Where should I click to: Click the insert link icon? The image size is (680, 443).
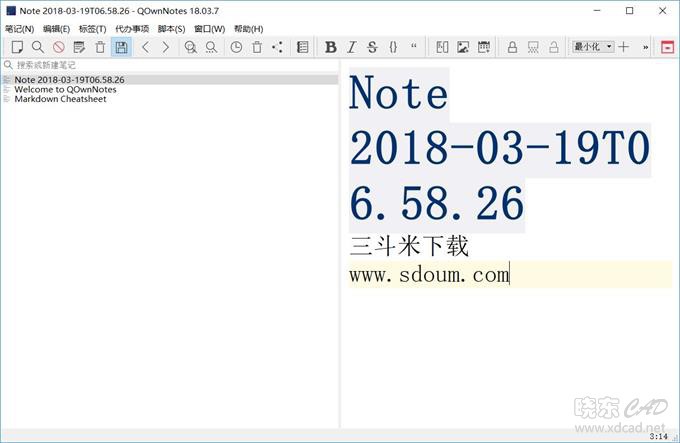click(442, 47)
